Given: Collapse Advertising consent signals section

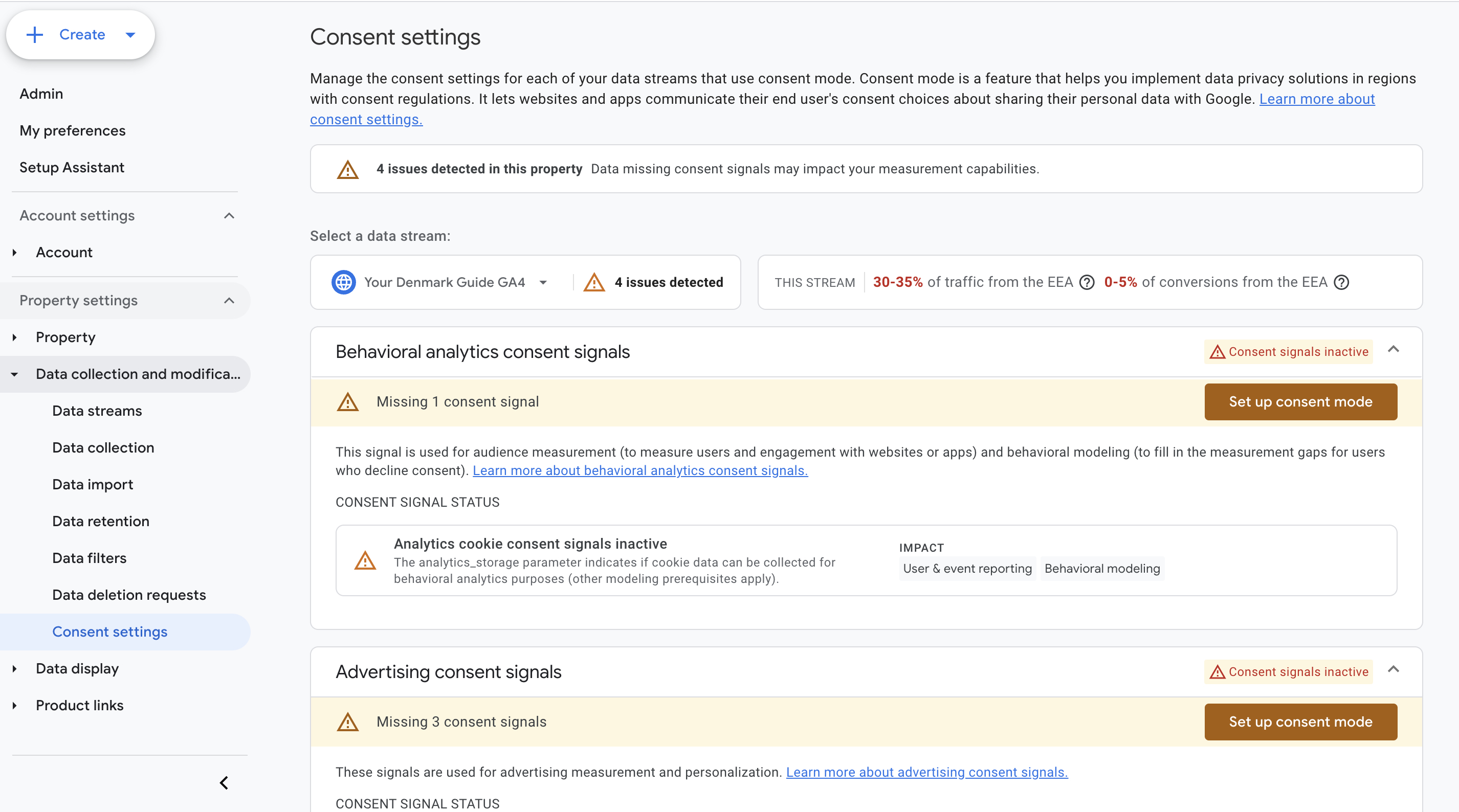Looking at the screenshot, I should 1394,669.
